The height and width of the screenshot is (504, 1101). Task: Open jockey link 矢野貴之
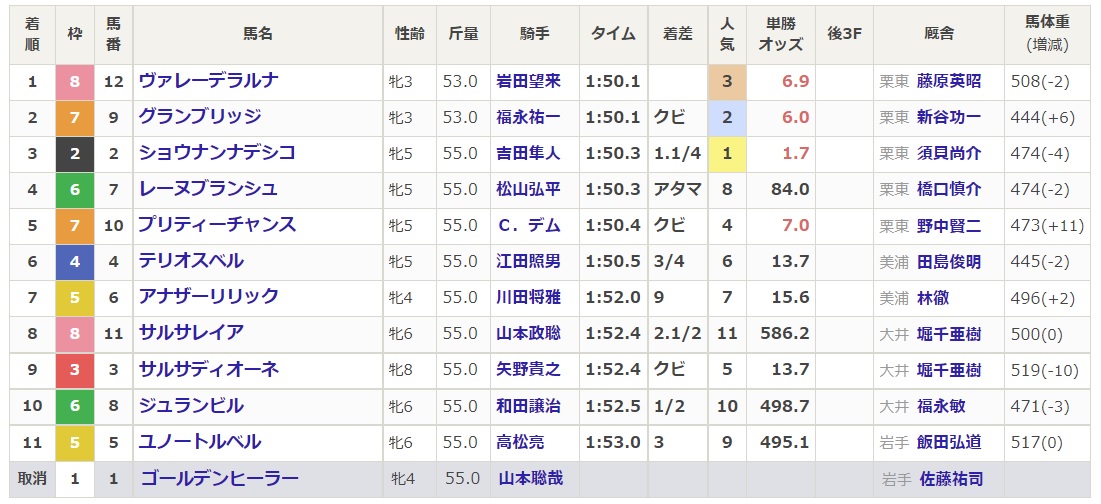pyautogui.click(x=529, y=369)
